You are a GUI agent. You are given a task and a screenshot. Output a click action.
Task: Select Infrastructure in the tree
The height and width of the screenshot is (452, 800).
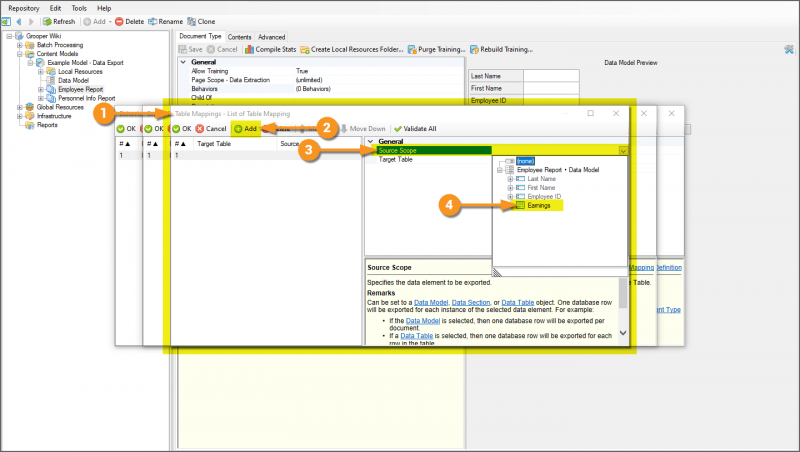point(54,116)
